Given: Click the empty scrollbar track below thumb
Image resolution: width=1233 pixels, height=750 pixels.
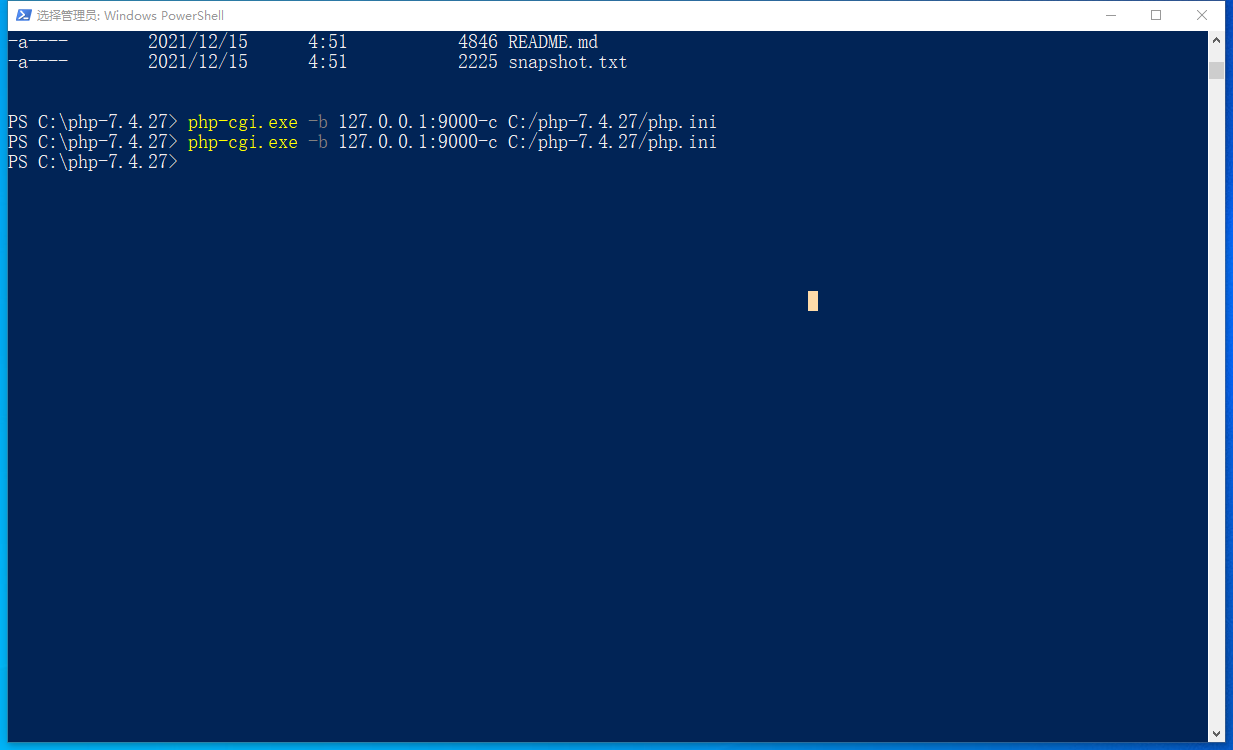Looking at the screenshot, I should [x=1216, y=400].
